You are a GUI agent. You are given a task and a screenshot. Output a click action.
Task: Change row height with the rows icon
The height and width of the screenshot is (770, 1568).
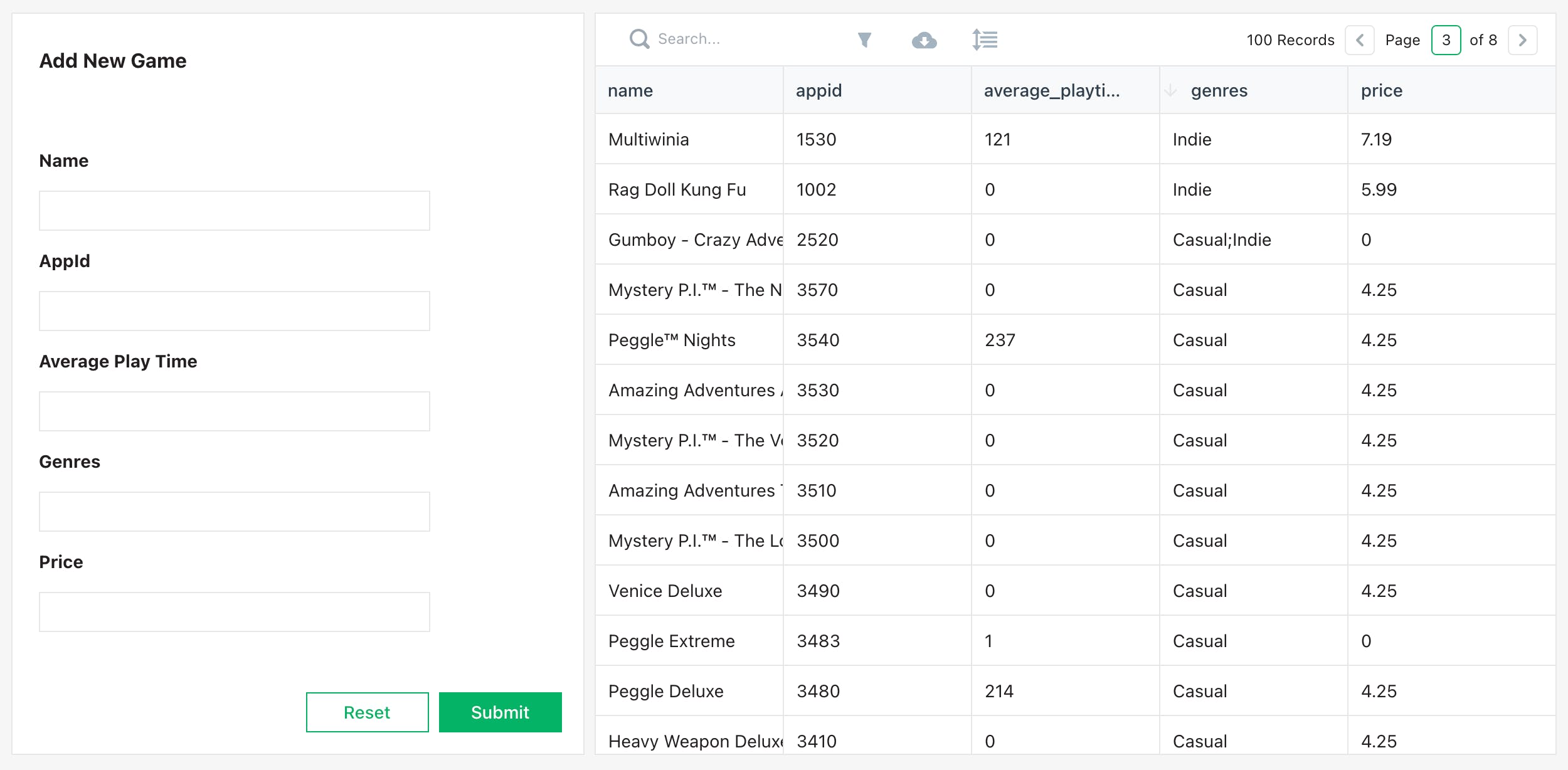[x=985, y=40]
